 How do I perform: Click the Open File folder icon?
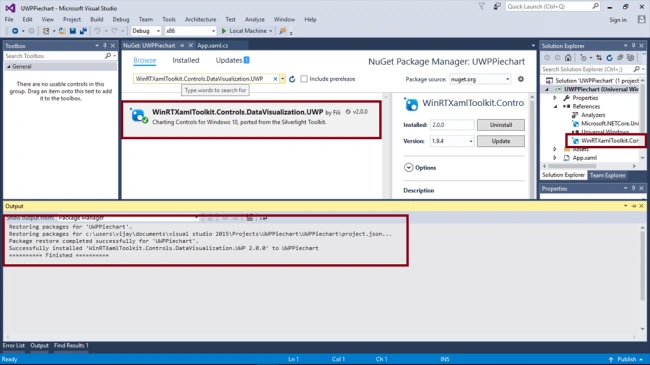pos(62,31)
